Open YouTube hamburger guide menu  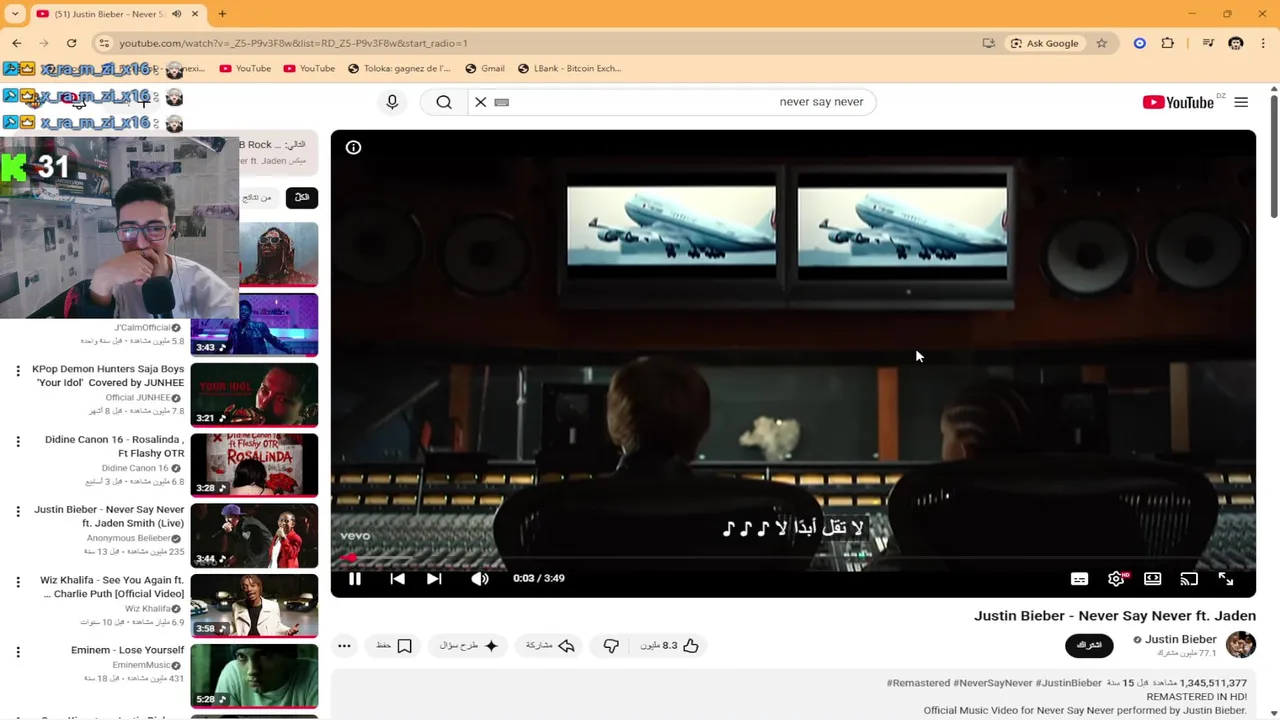coord(1241,102)
